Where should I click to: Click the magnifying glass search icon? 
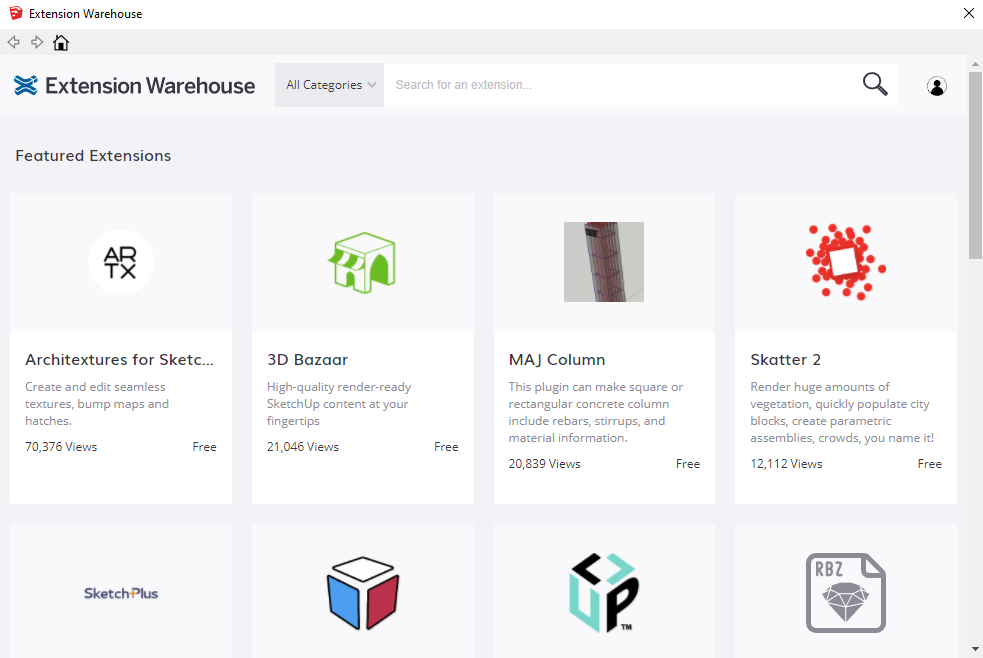click(x=875, y=85)
